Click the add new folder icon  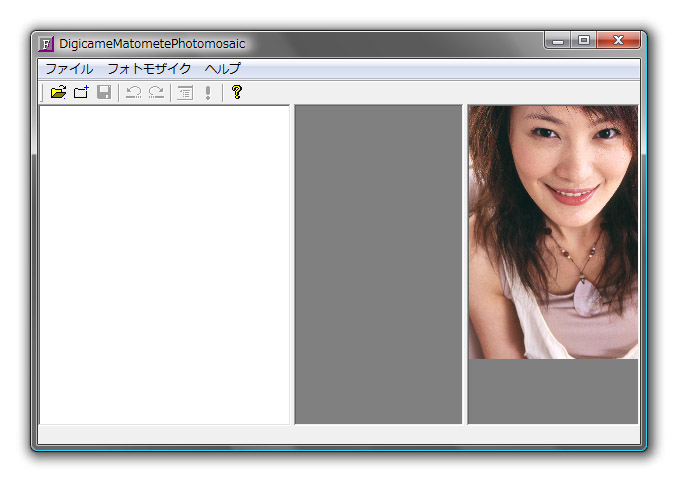pyautogui.click(x=81, y=92)
